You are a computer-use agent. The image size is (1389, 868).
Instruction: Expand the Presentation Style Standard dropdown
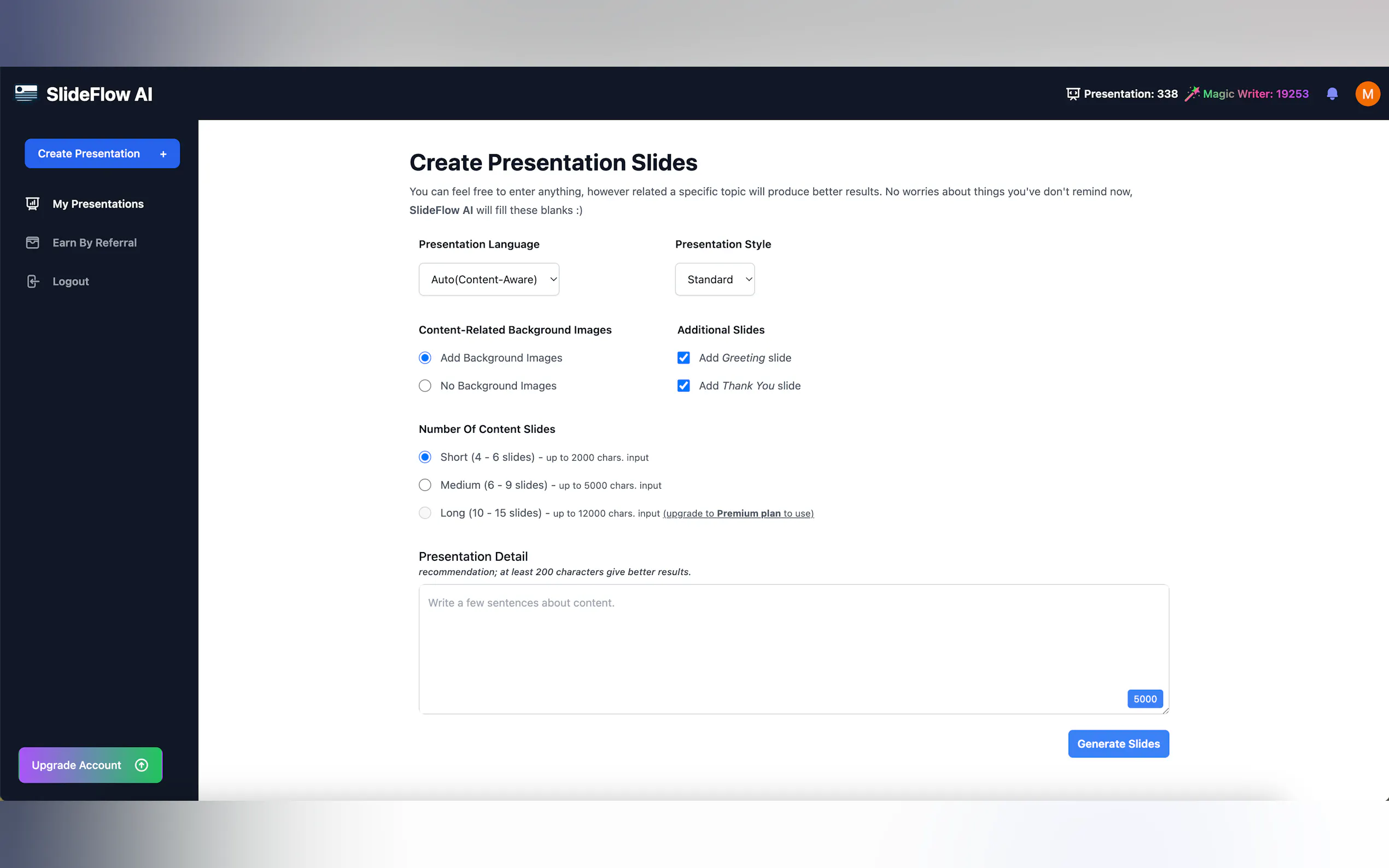point(714,279)
